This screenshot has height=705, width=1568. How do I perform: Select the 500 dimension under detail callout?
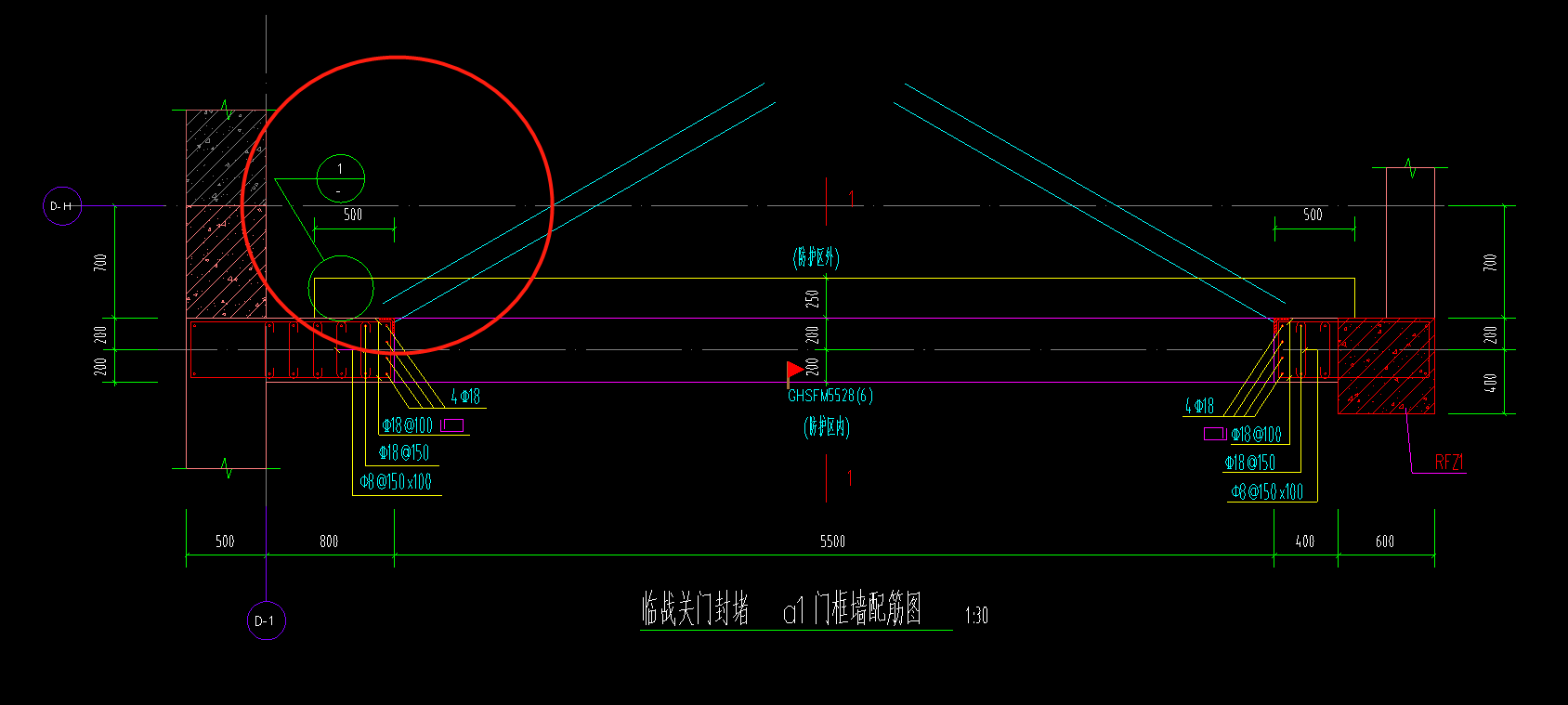click(x=353, y=215)
